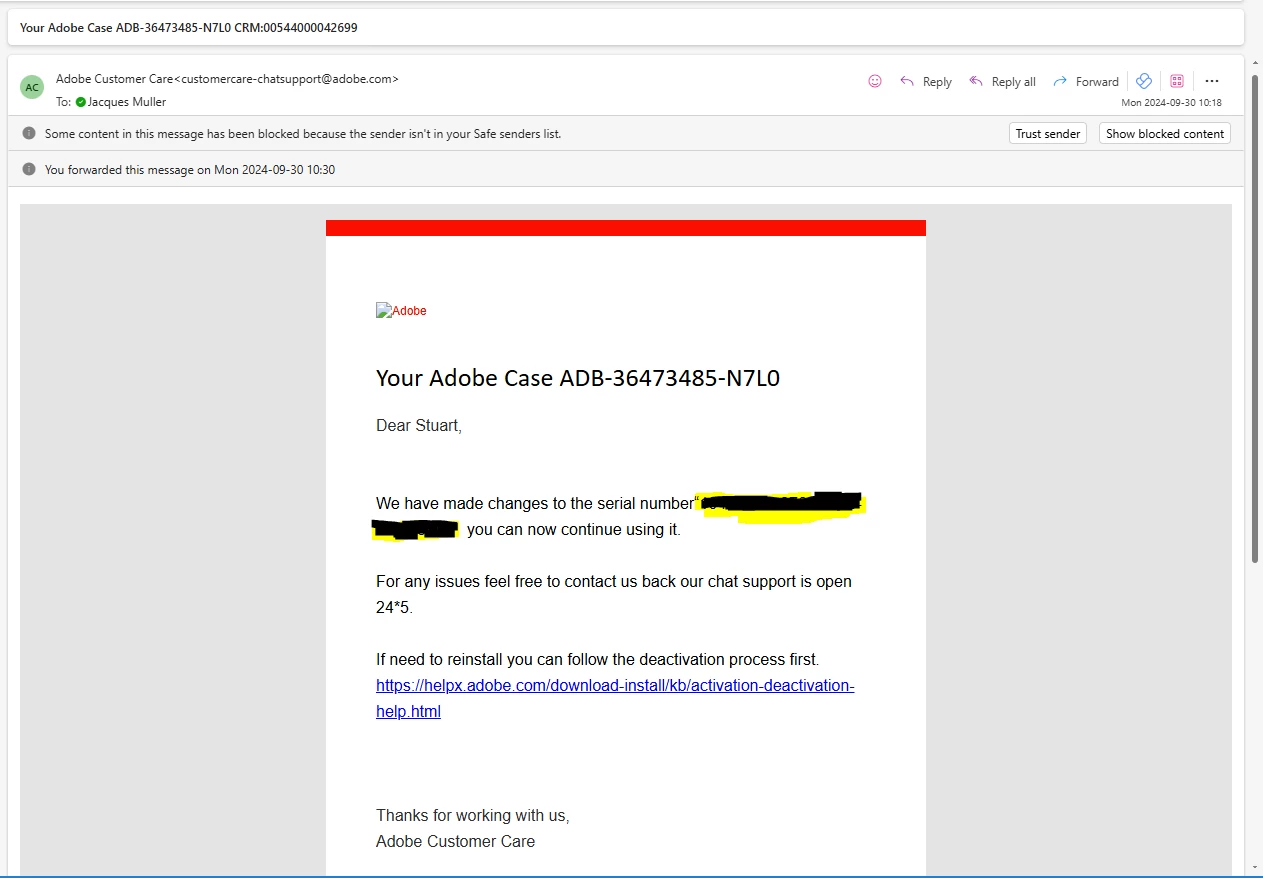
Task: Open the more actions ellipsis menu
Action: coord(1212,81)
